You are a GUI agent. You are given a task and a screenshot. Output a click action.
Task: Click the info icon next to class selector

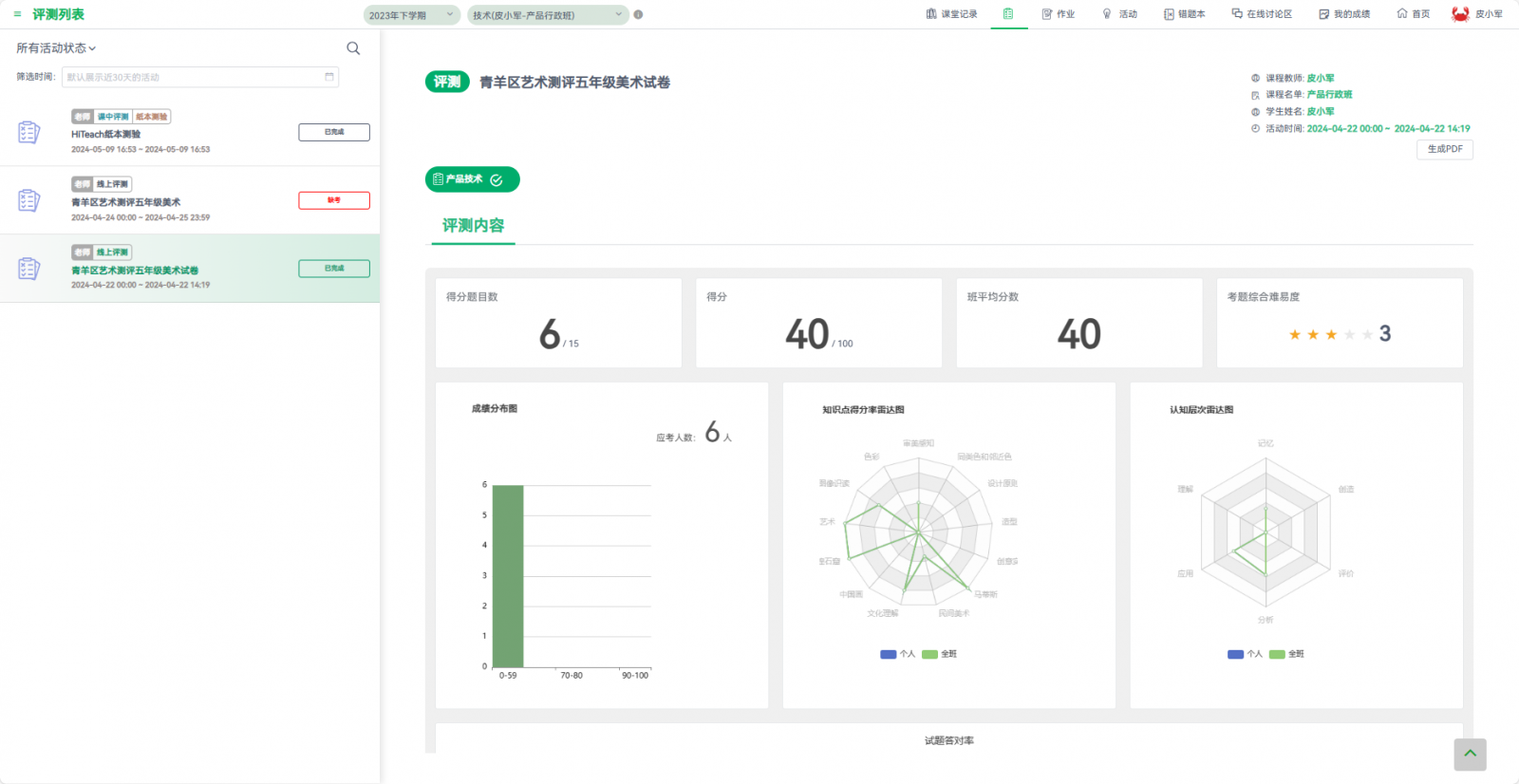click(638, 14)
